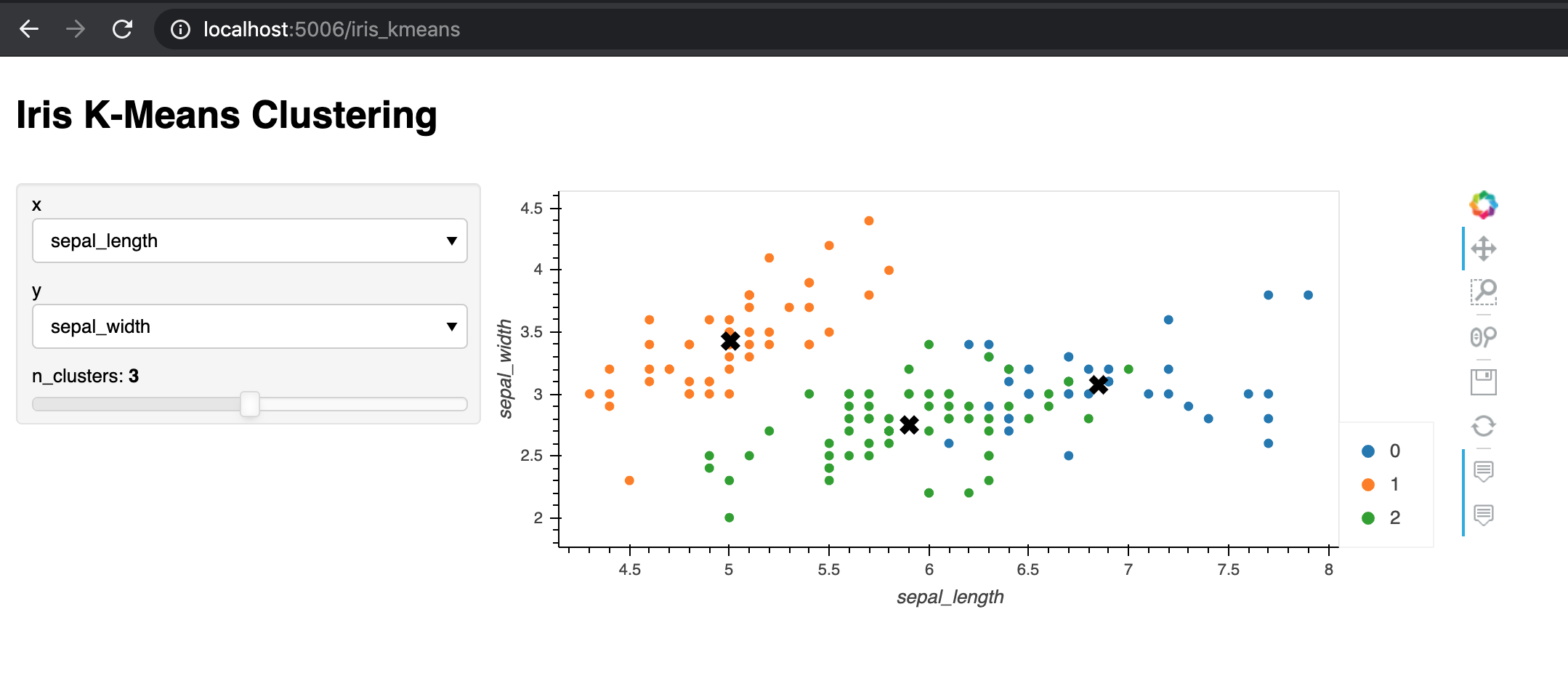1568x673 pixels.
Task: Open the x-axis sepal_length dropdown
Action: click(x=249, y=241)
